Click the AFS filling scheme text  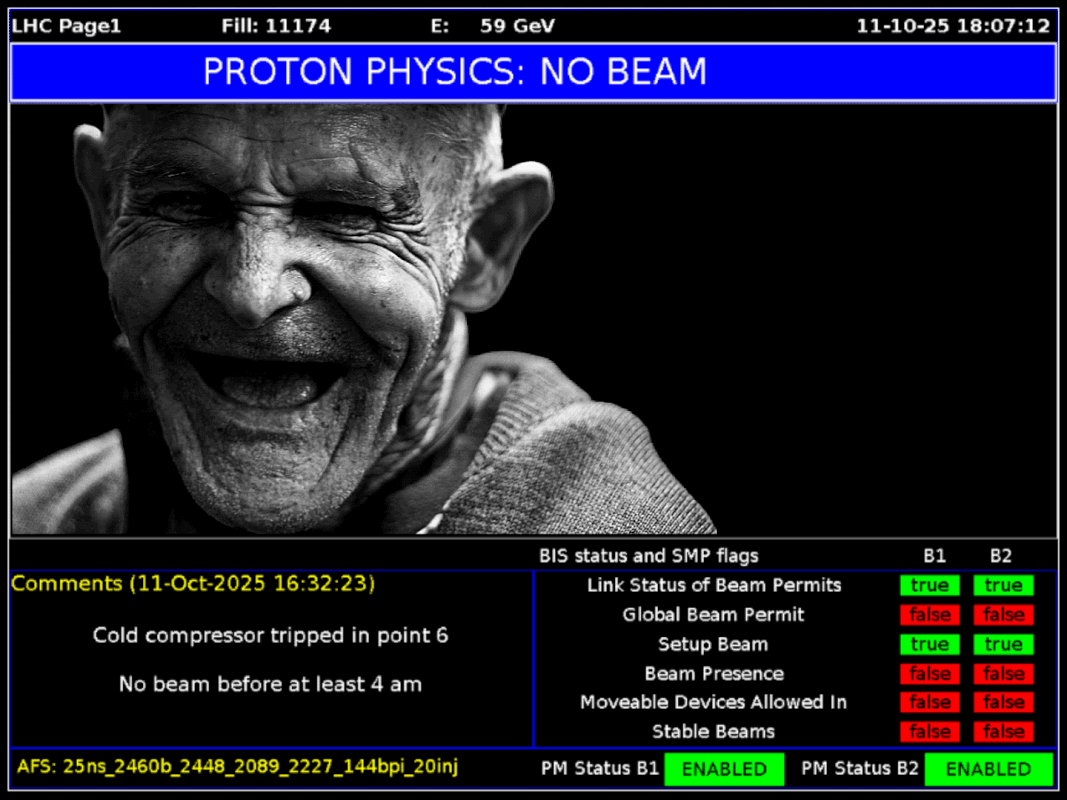click(x=238, y=767)
